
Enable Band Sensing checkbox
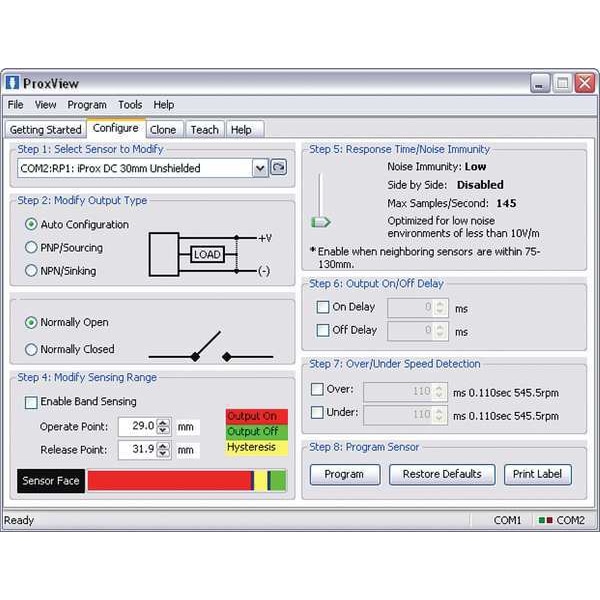[x=31, y=402]
